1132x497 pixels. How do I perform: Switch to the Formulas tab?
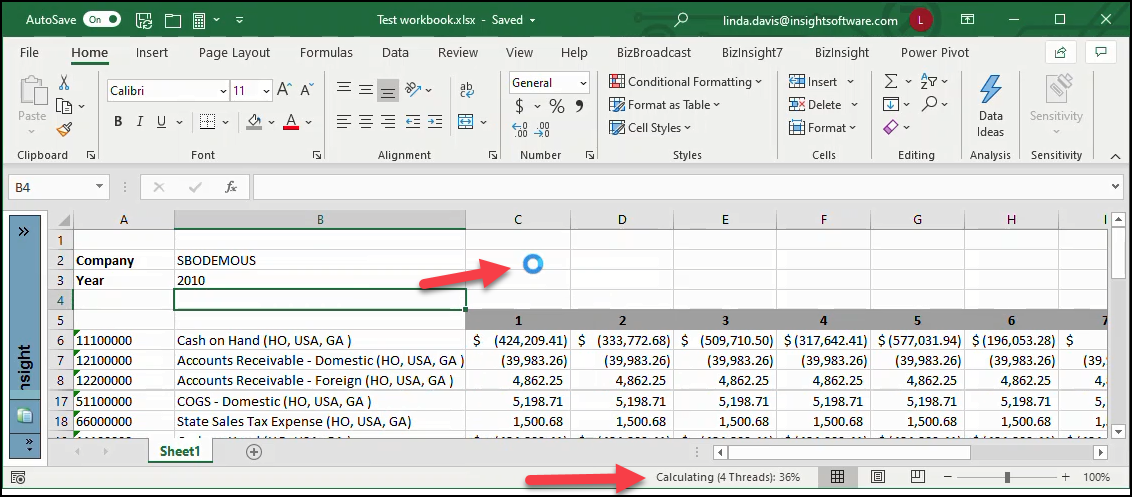tap(326, 53)
